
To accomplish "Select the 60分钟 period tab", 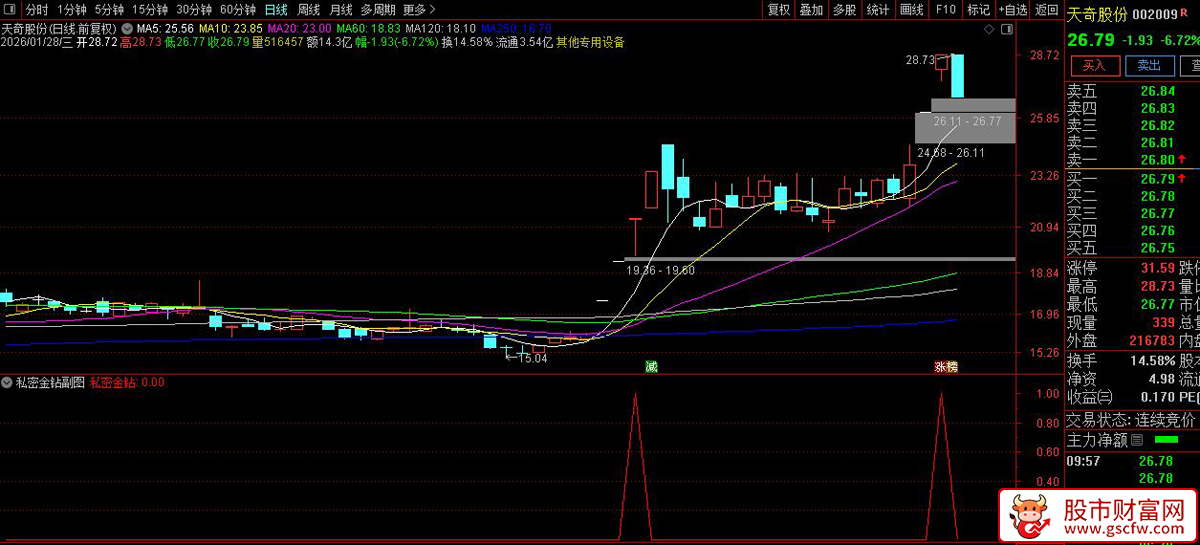I will coord(237,10).
